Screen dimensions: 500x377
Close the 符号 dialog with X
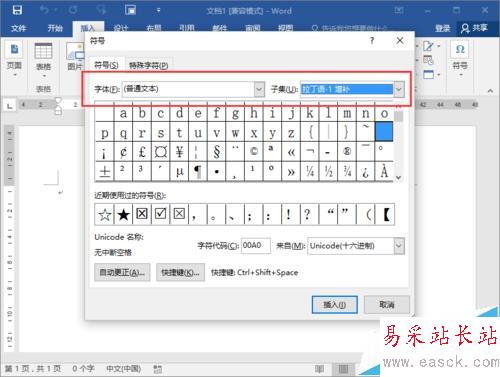[400, 41]
